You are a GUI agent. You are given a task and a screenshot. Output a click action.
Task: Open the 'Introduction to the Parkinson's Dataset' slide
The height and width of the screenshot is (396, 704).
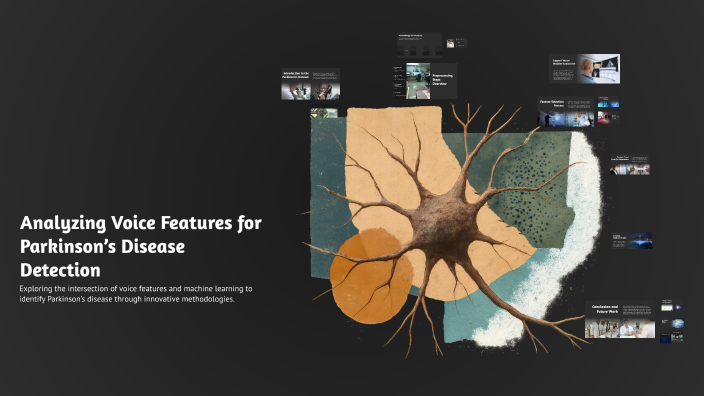310,84
